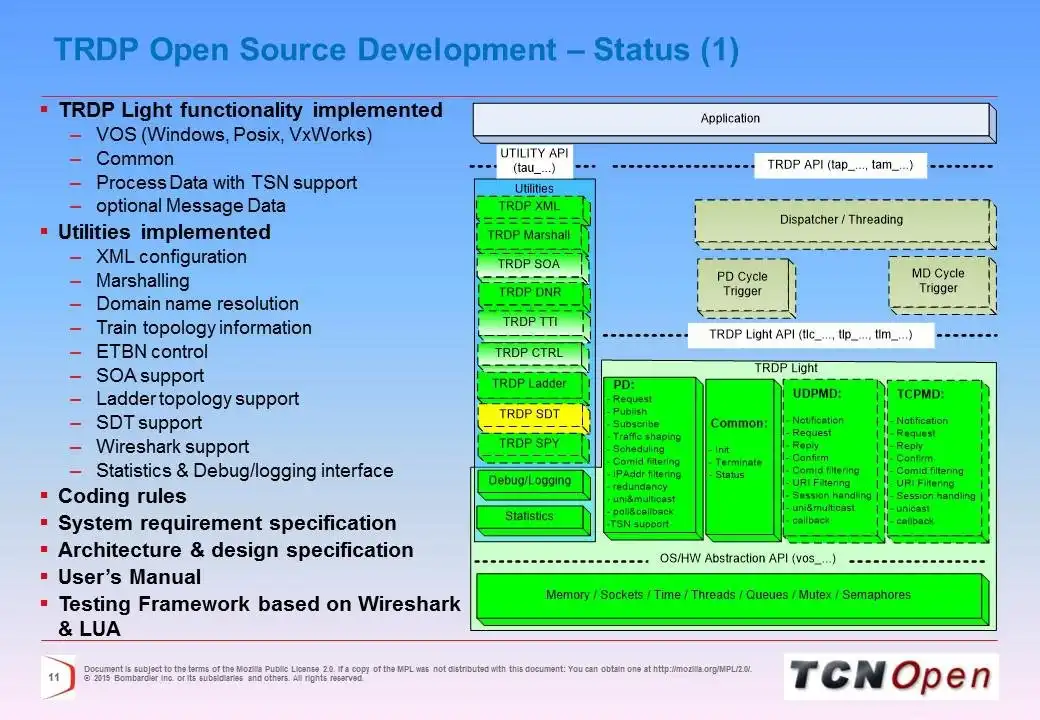Select the TRDP XML utility block
The image size is (1040, 720).
(530, 206)
